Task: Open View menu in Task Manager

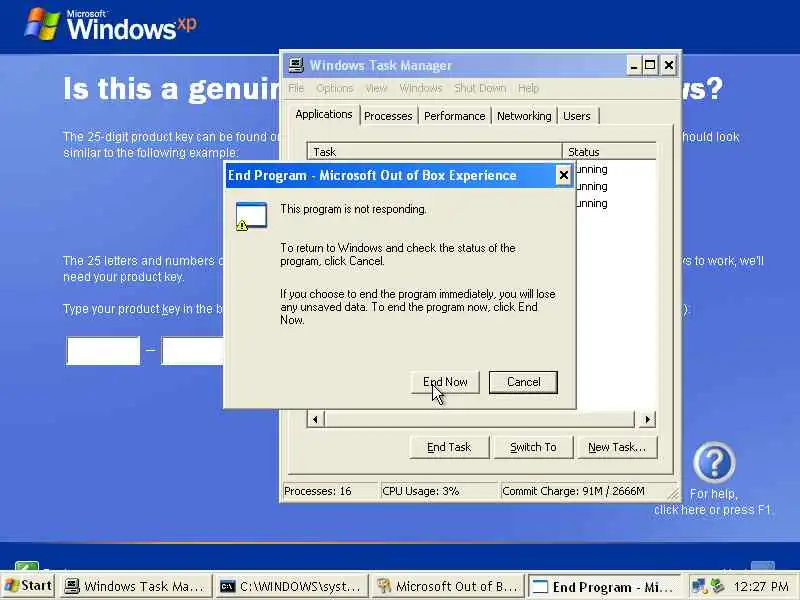Action: 376,88
